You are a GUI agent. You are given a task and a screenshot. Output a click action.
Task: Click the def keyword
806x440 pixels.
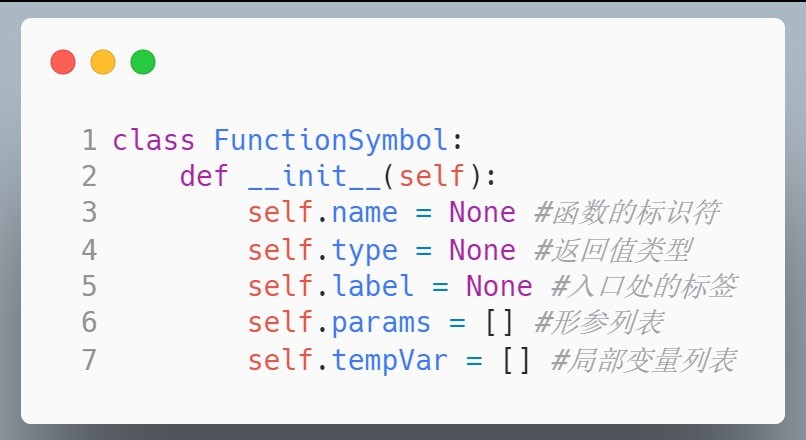coord(204,176)
